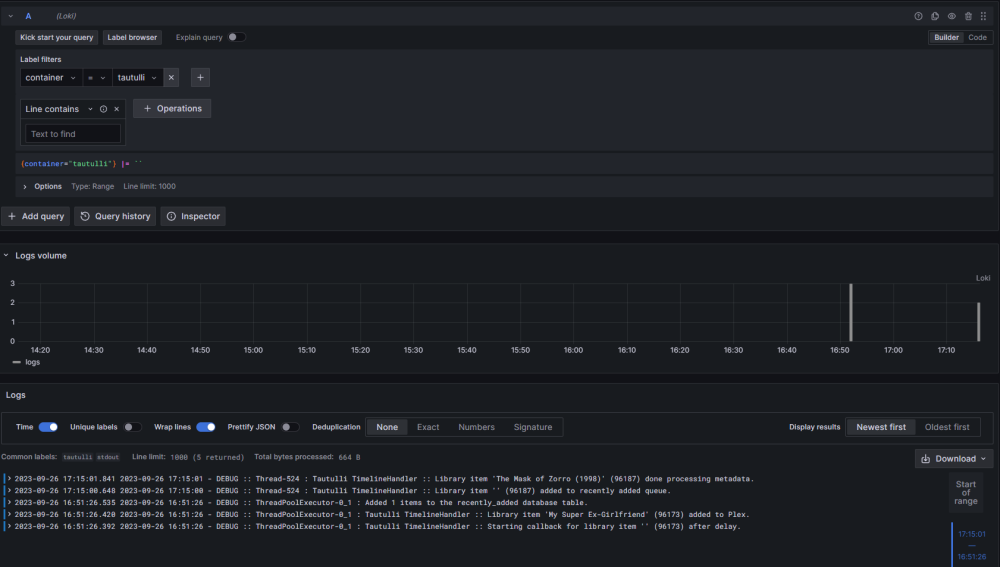The image size is (1000, 567).
Task: Click the Start of range marker
Action: tap(966, 492)
